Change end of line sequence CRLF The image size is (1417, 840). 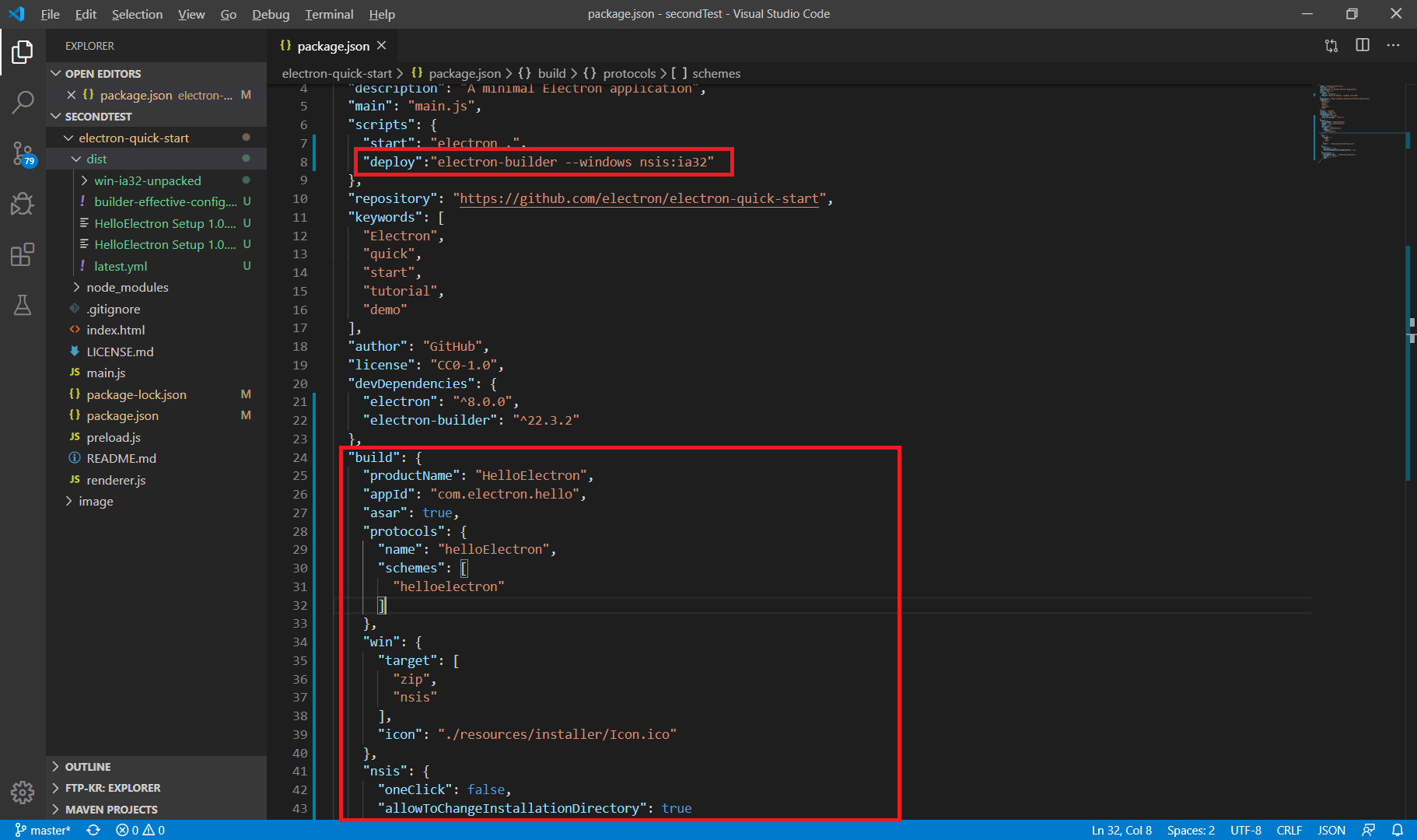tap(1289, 830)
